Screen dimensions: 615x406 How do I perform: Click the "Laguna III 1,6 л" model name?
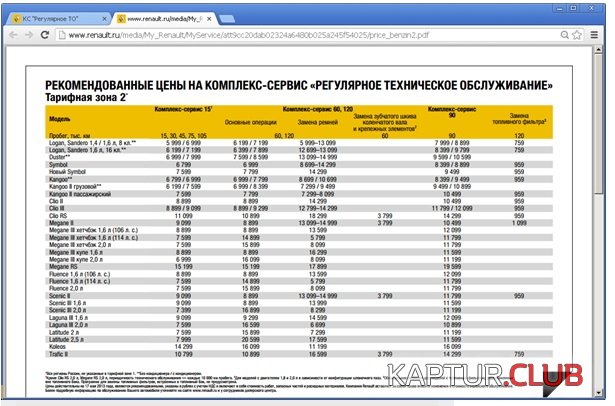tap(68, 318)
